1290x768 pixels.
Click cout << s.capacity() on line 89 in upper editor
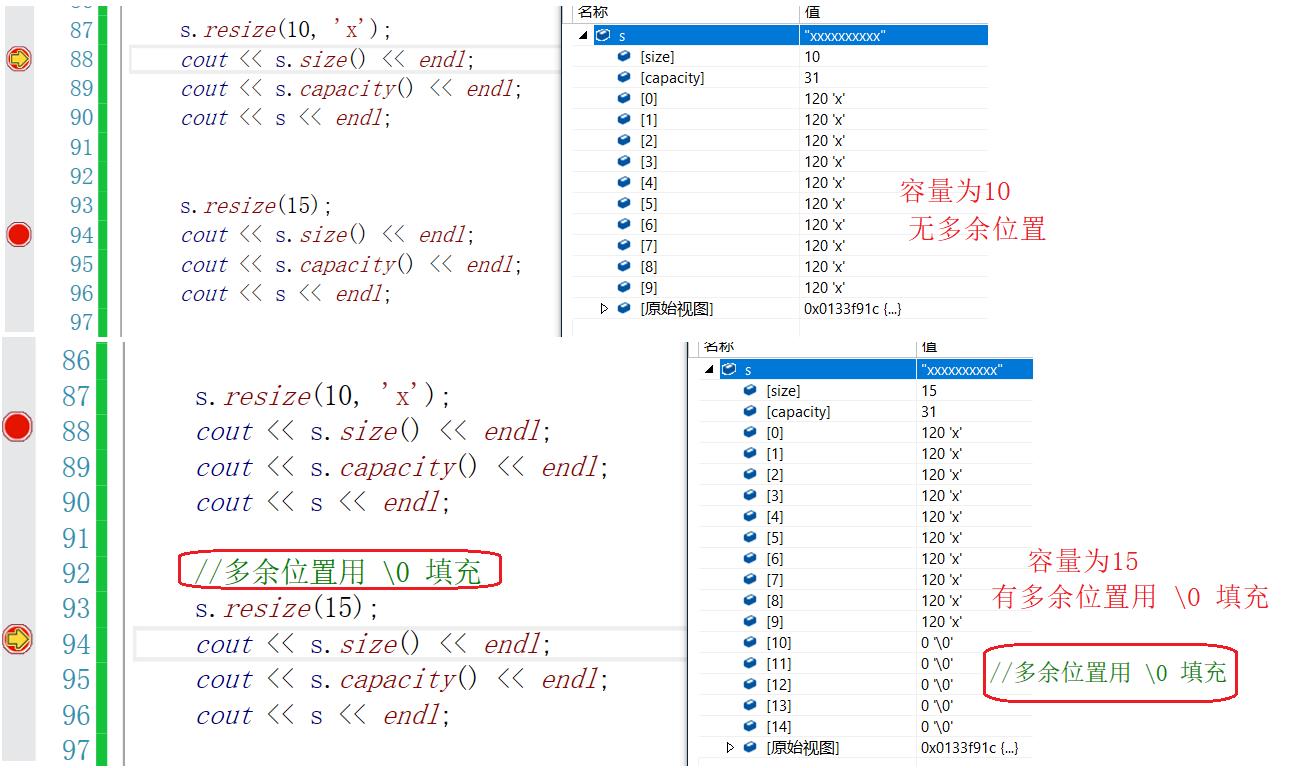click(297, 89)
